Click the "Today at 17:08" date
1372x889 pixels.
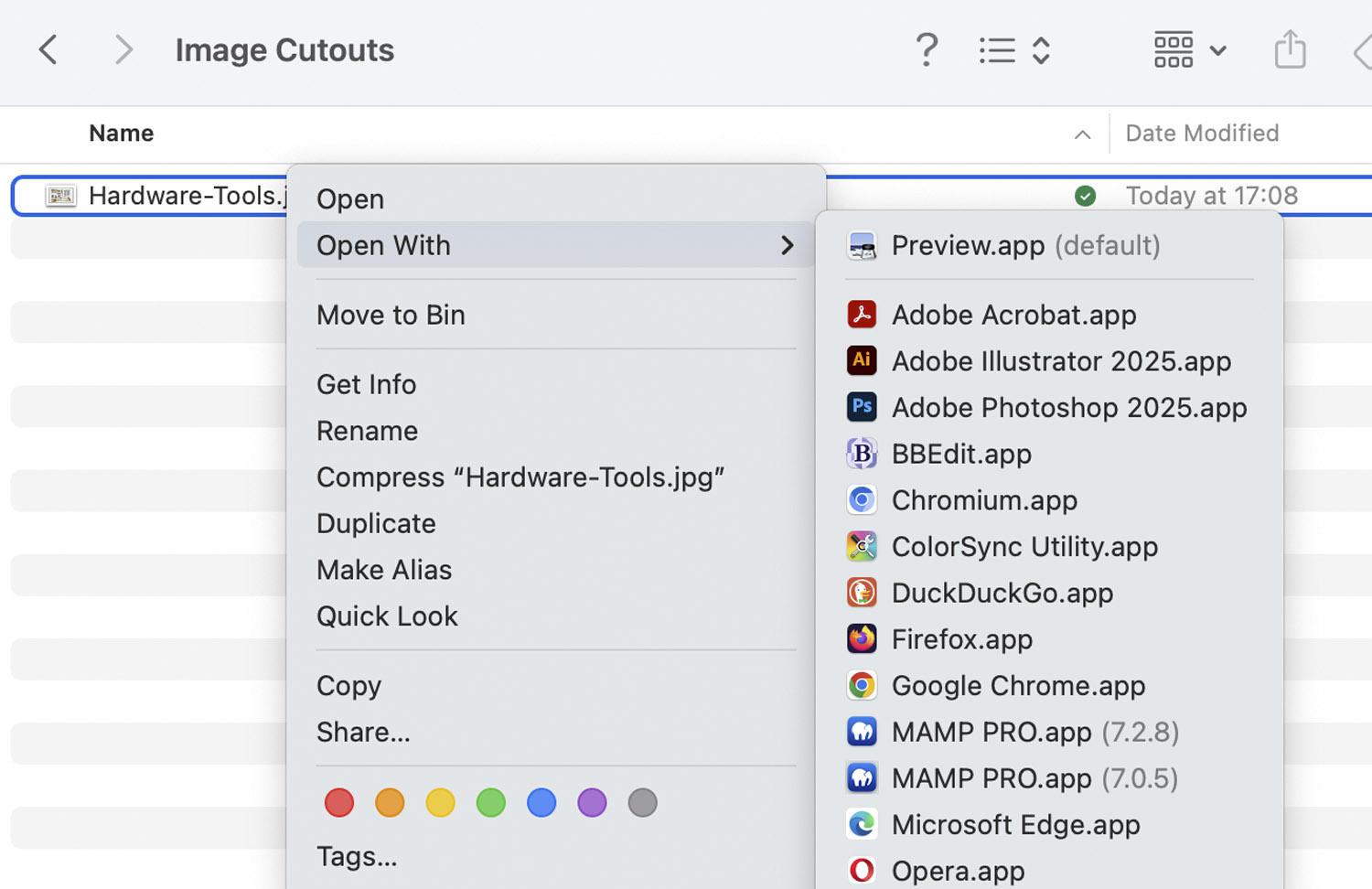click(x=1212, y=196)
